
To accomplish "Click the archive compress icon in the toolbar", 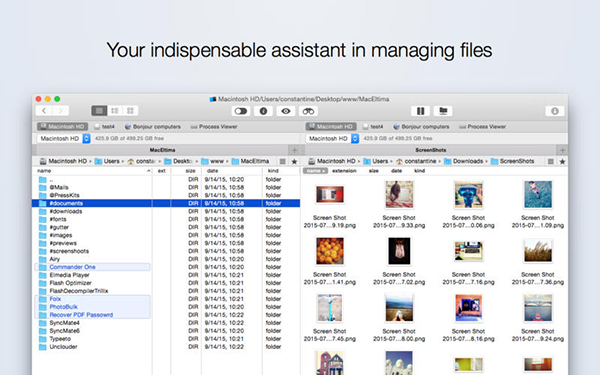I will (420, 111).
